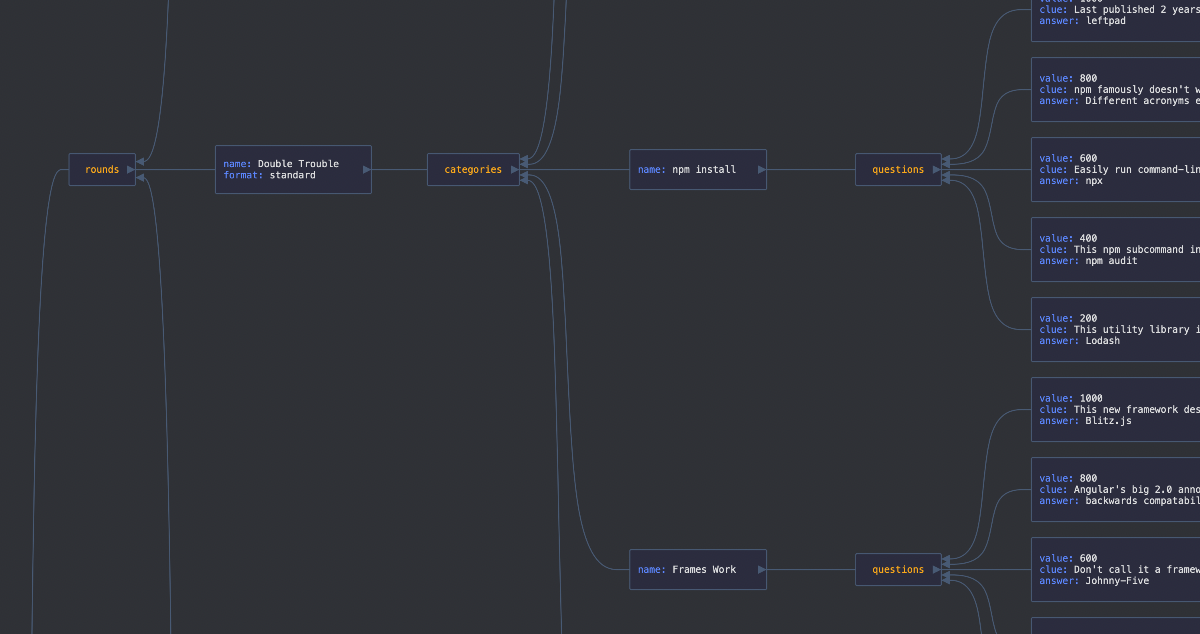Click the collapse arrow on the rounds node
Image resolution: width=1200 pixels, height=634 pixels.
coord(128,169)
